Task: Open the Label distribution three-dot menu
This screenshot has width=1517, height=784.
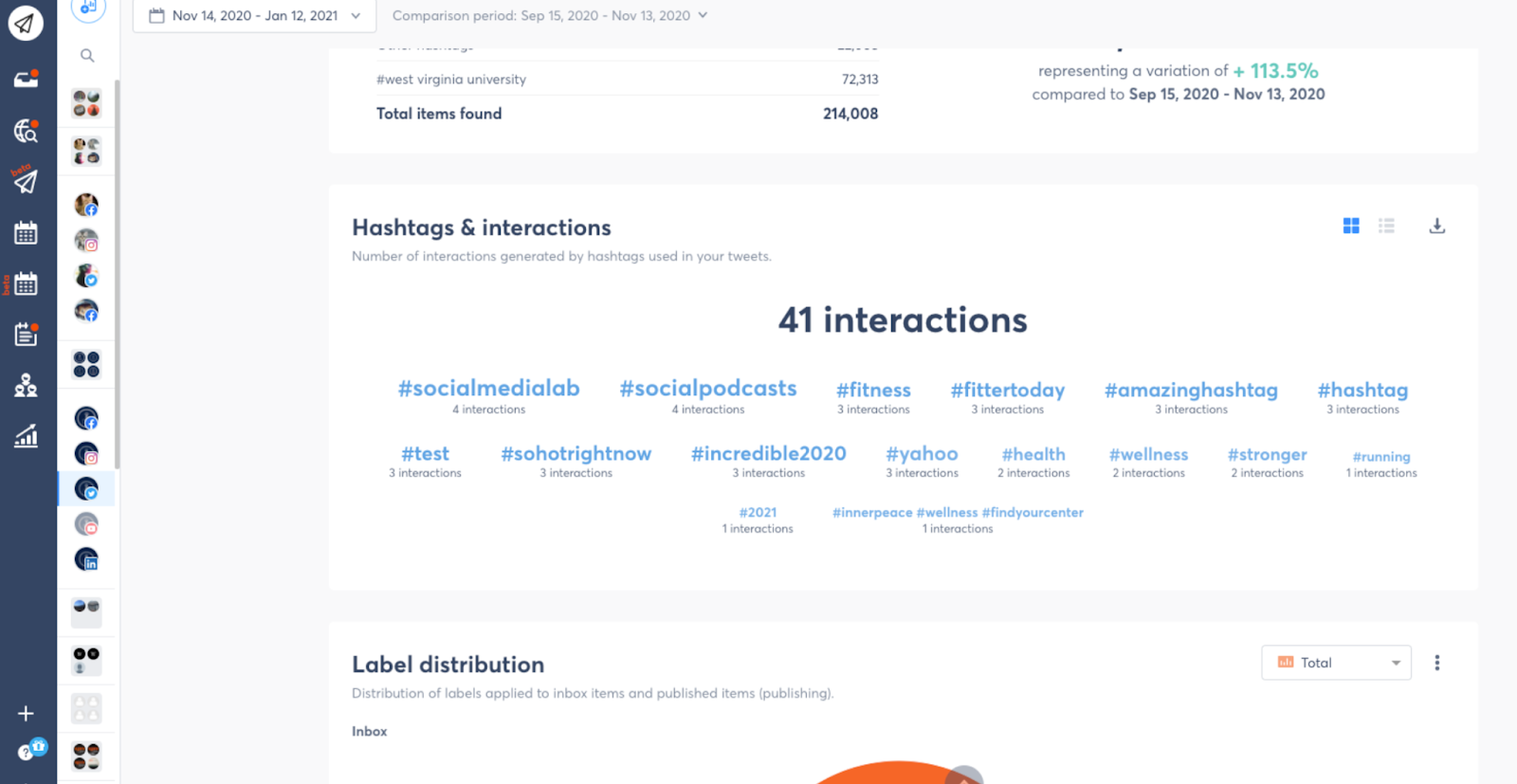Action: 1436,663
